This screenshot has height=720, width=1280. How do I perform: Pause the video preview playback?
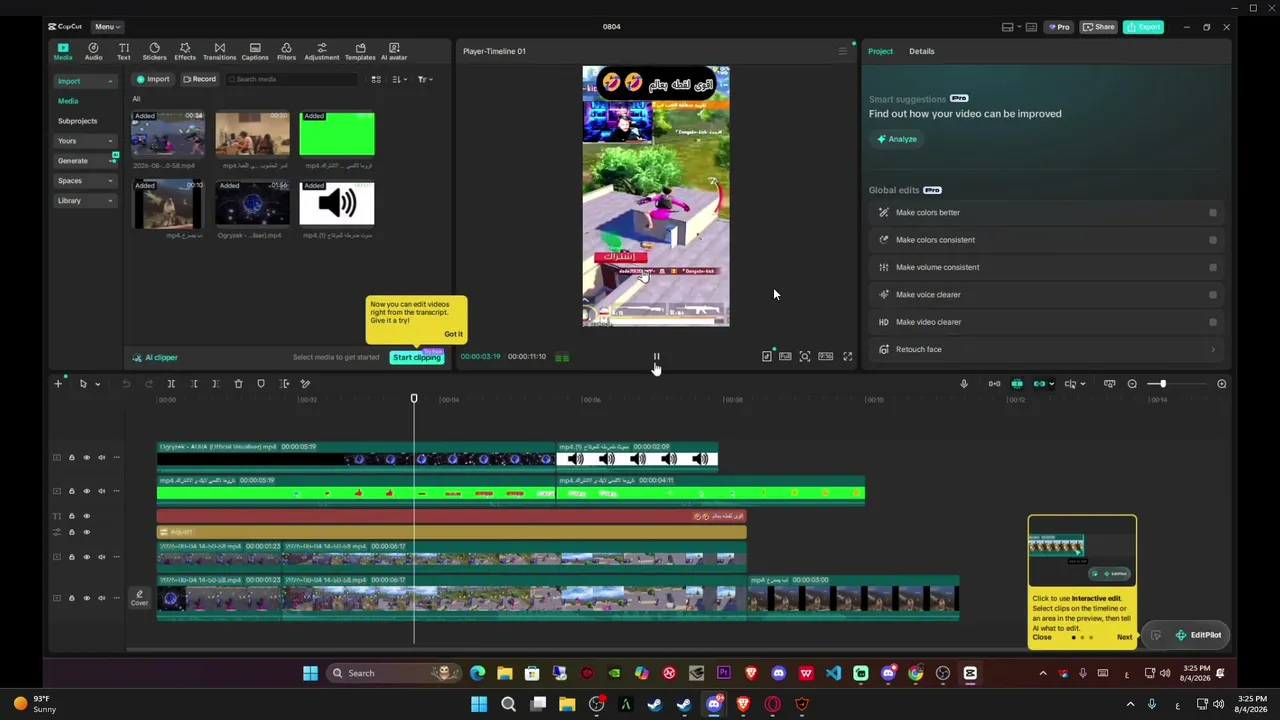[x=657, y=356]
